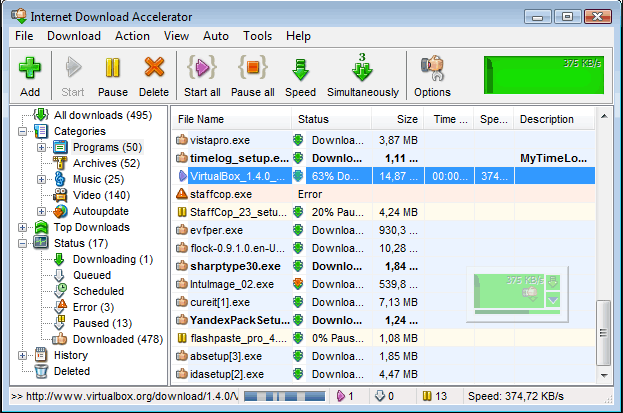
Task: Click the Intulmage_02.exe orange status icon
Action: point(298,284)
